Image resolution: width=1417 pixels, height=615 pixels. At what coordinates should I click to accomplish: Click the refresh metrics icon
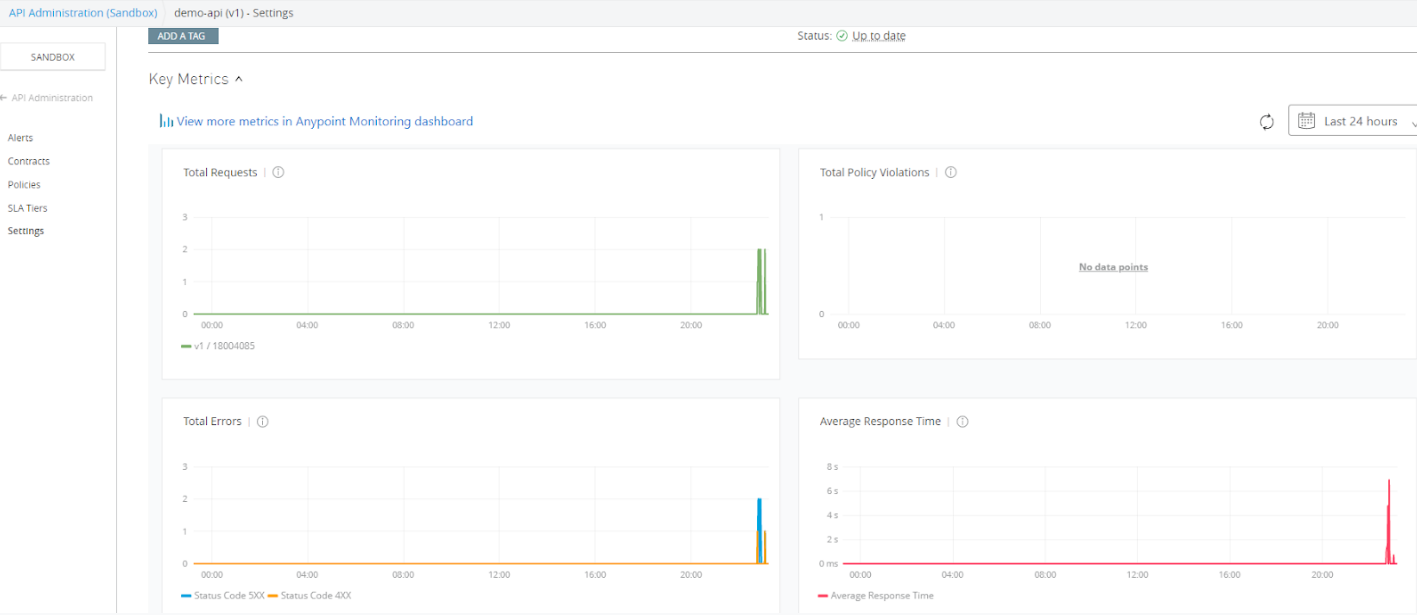point(1266,122)
